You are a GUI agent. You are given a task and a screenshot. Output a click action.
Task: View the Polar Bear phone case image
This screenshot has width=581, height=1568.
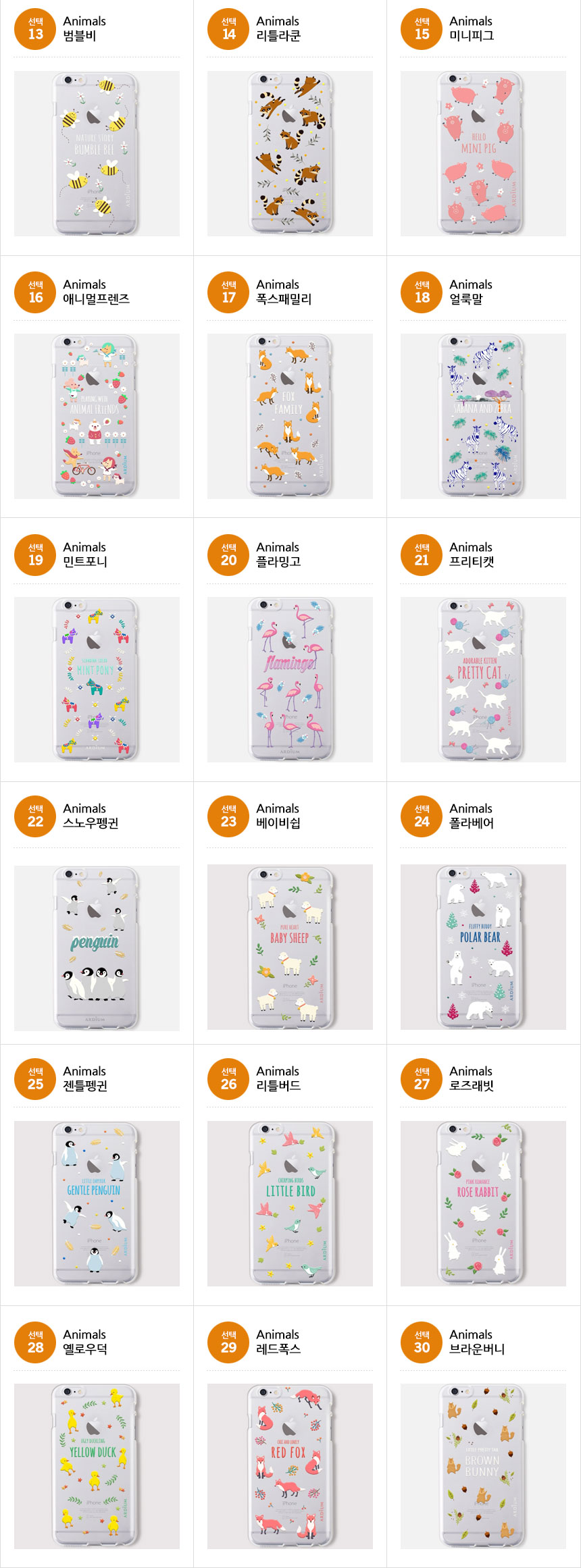(x=483, y=947)
